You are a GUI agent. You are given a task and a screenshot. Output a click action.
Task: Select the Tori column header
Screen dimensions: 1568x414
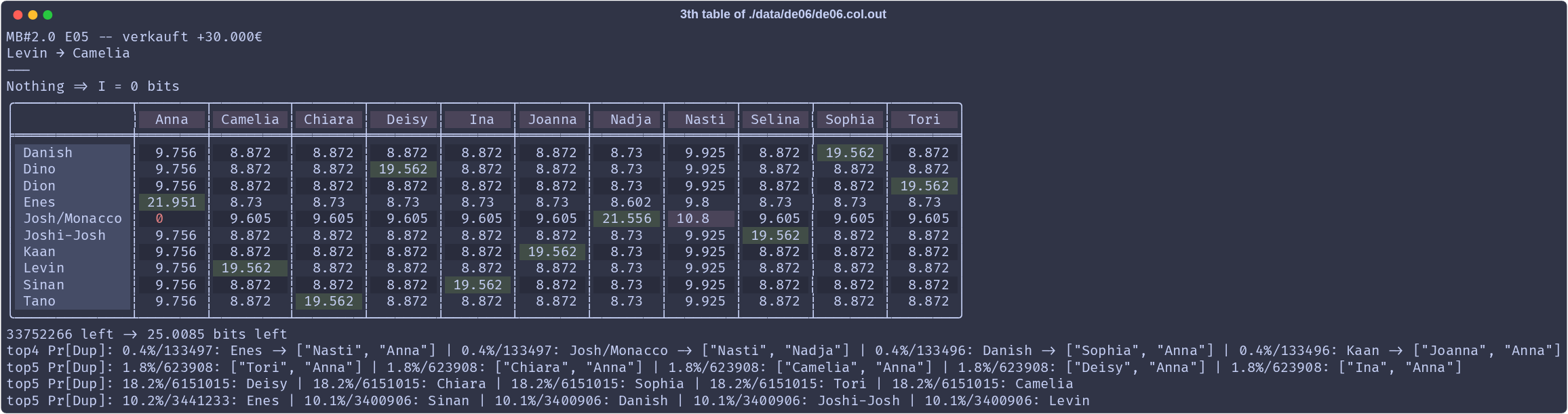click(x=924, y=119)
